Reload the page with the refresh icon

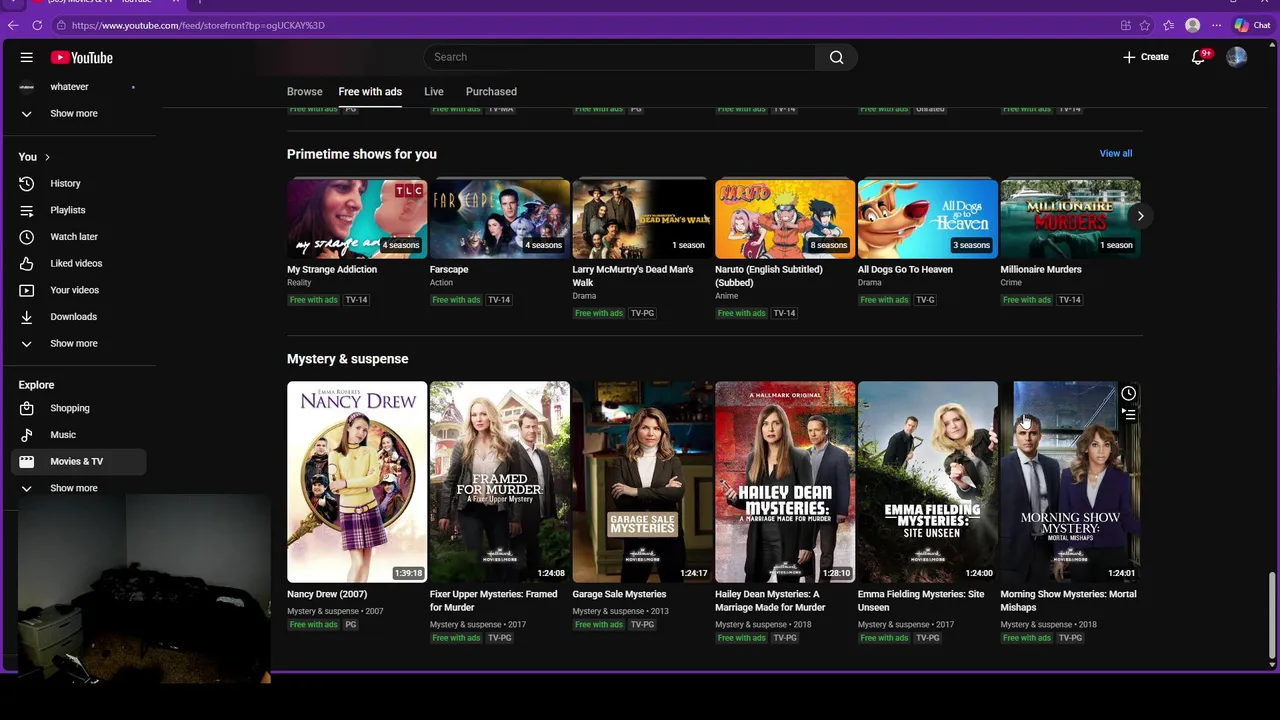pyautogui.click(x=37, y=25)
